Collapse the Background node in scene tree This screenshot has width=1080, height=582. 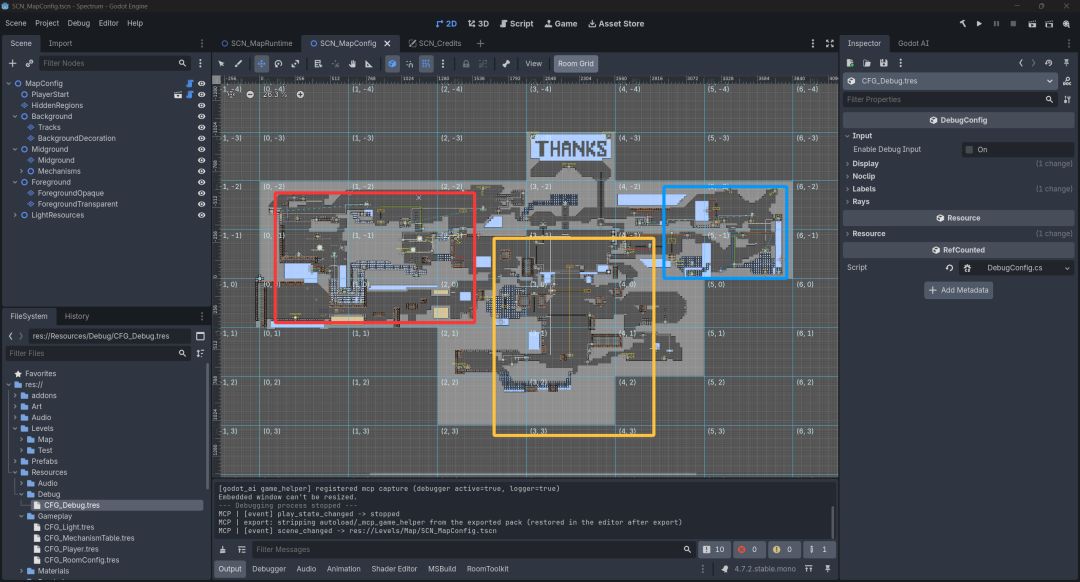click(15, 116)
